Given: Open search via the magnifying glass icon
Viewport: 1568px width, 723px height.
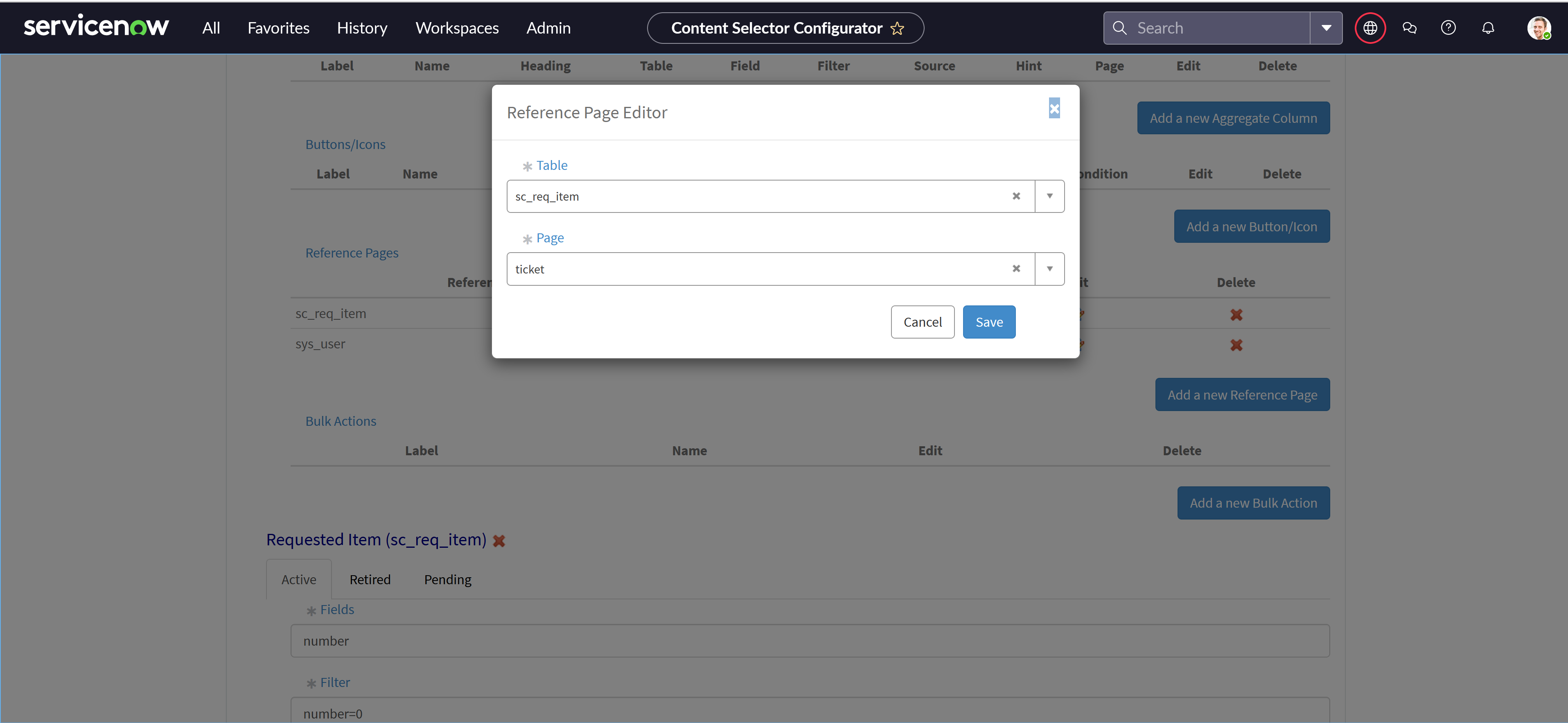Looking at the screenshot, I should tap(1120, 27).
